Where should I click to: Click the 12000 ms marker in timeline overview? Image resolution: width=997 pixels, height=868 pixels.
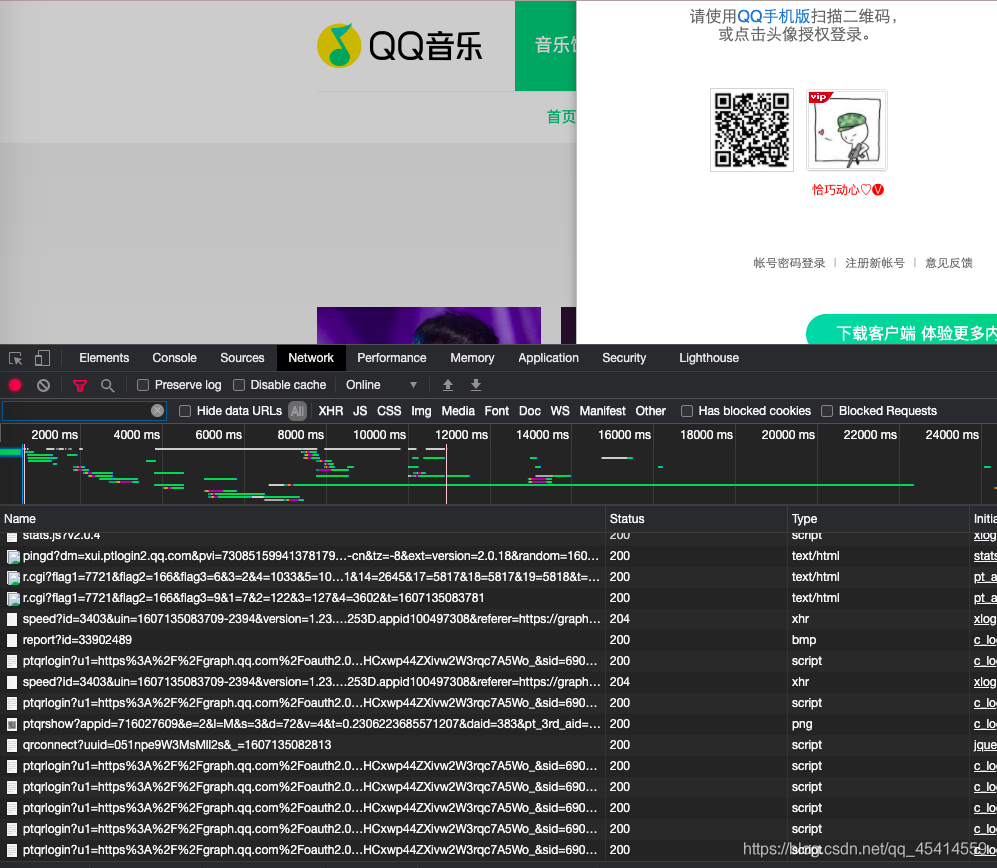461,435
